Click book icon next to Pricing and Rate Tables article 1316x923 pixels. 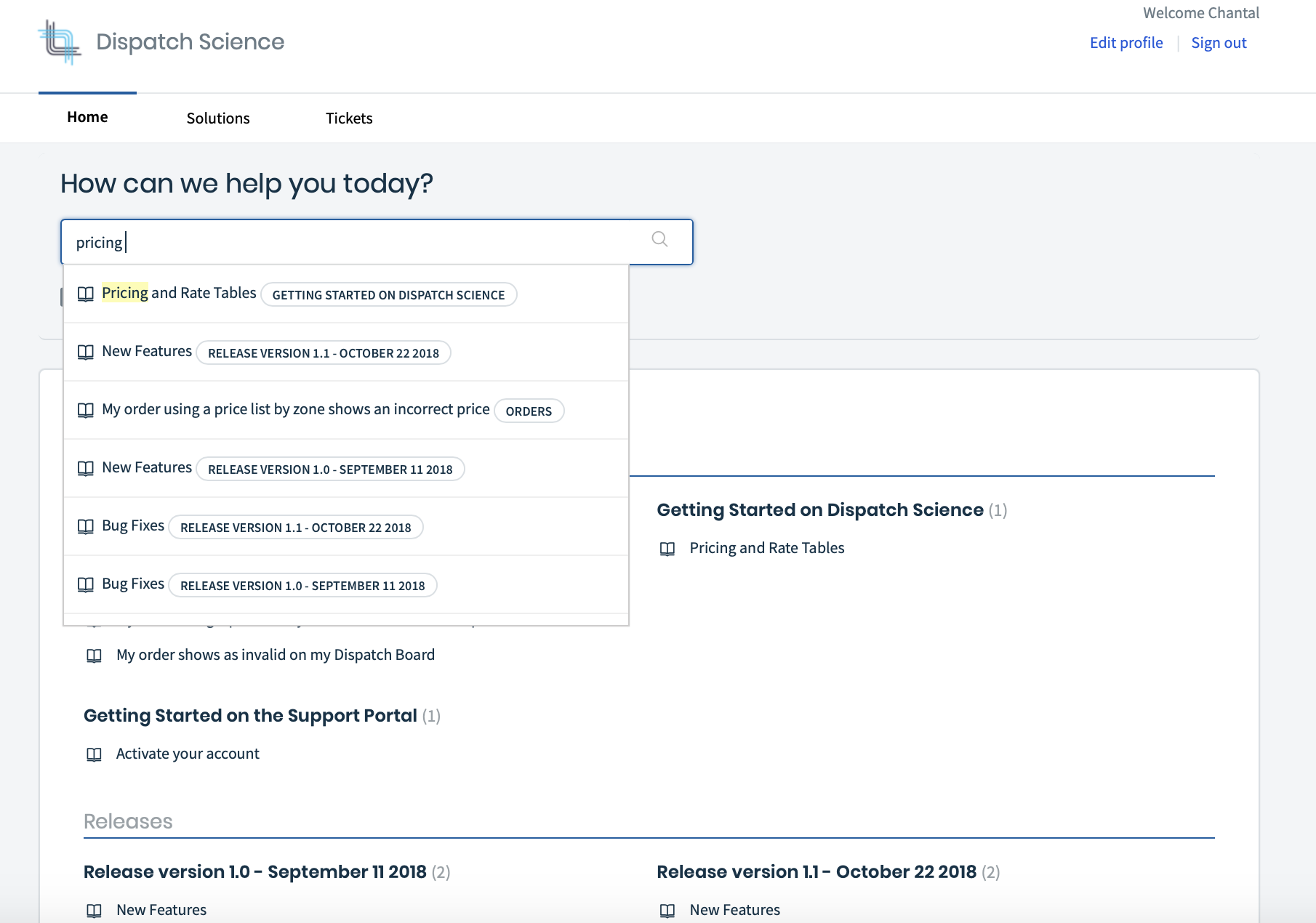coord(667,549)
